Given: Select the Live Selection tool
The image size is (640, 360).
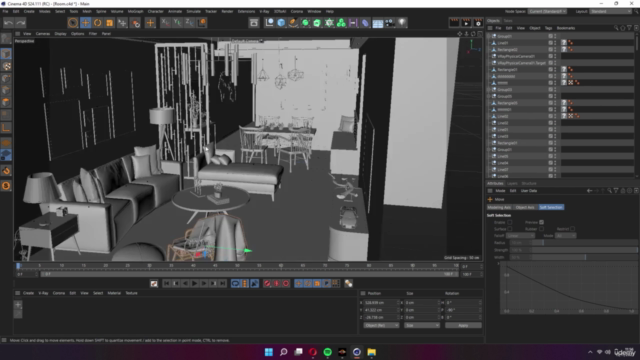Looking at the screenshot, I should coord(73,23).
